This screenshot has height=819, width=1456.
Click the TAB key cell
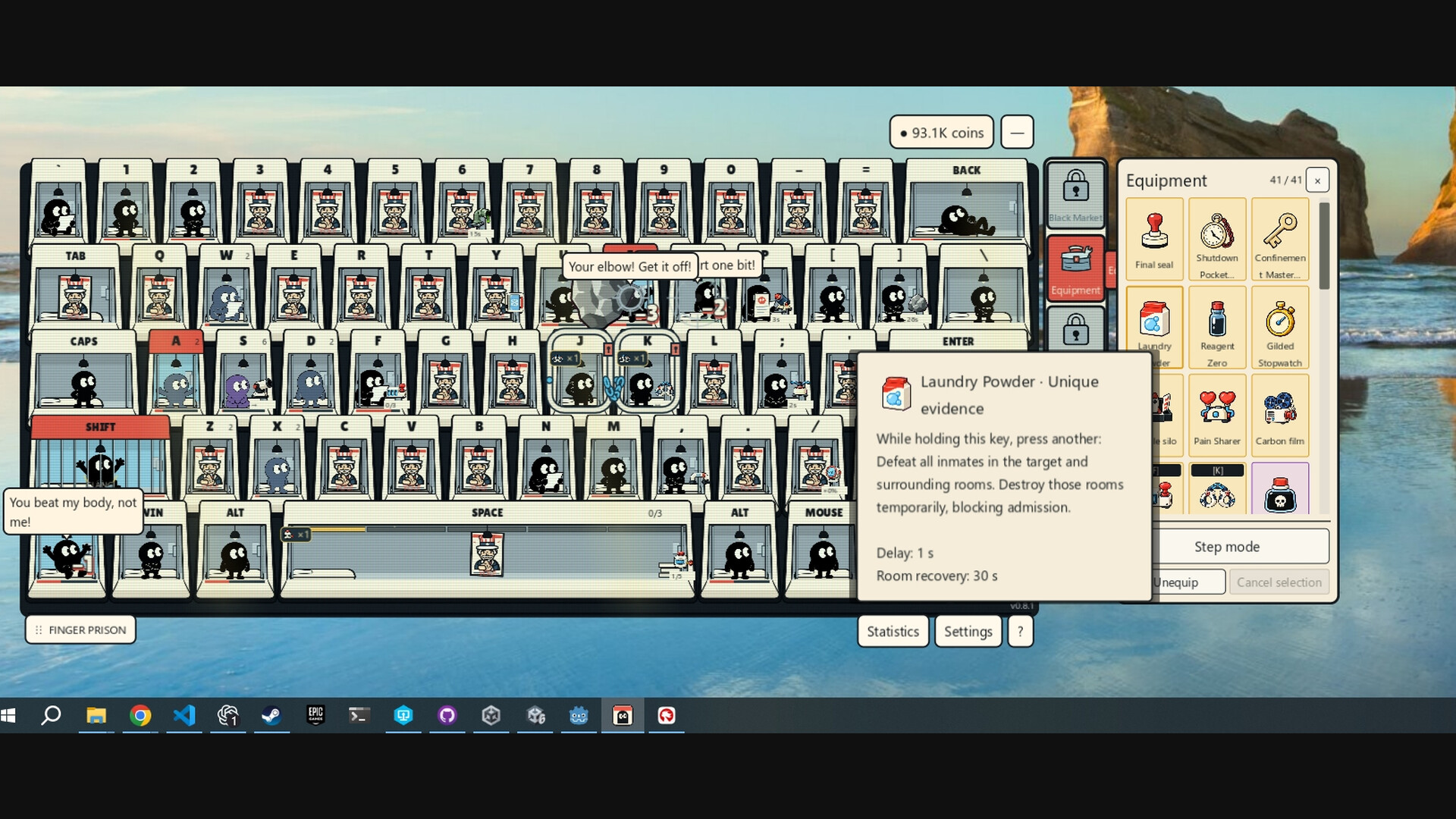point(75,286)
